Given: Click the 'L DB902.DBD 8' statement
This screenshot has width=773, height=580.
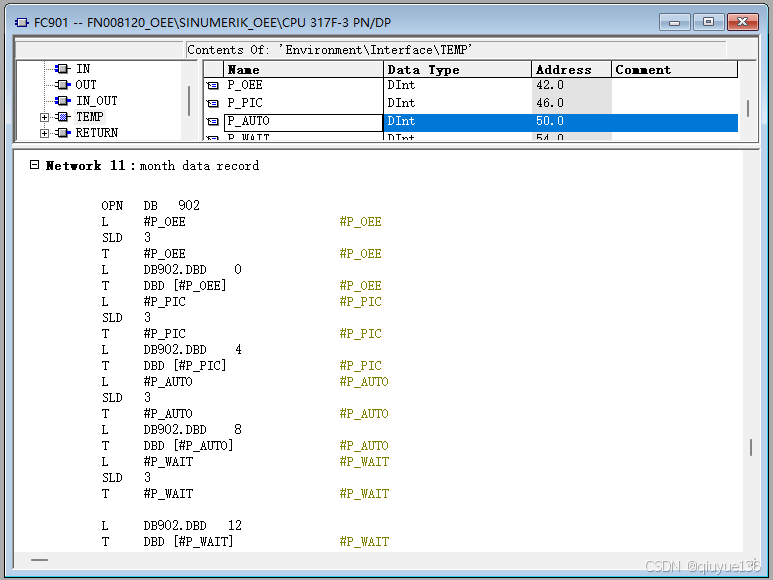Looking at the screenshot, I should pos(172,430).
